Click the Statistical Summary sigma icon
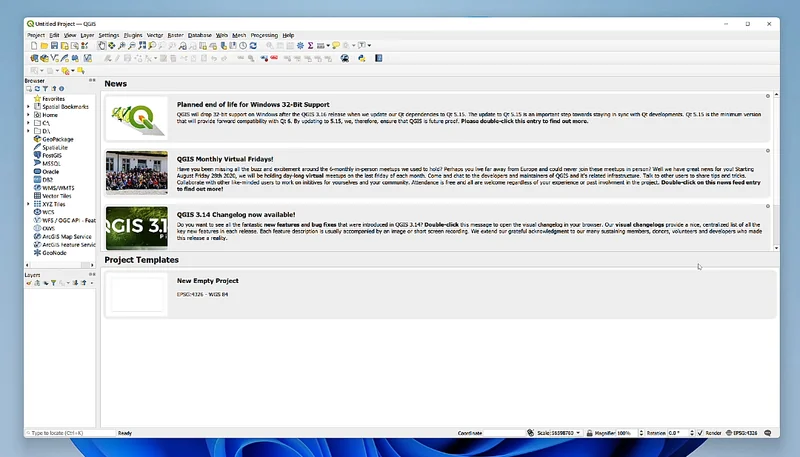Image resolution: width=800 pixels, height=457 pixels. [311, 46]
